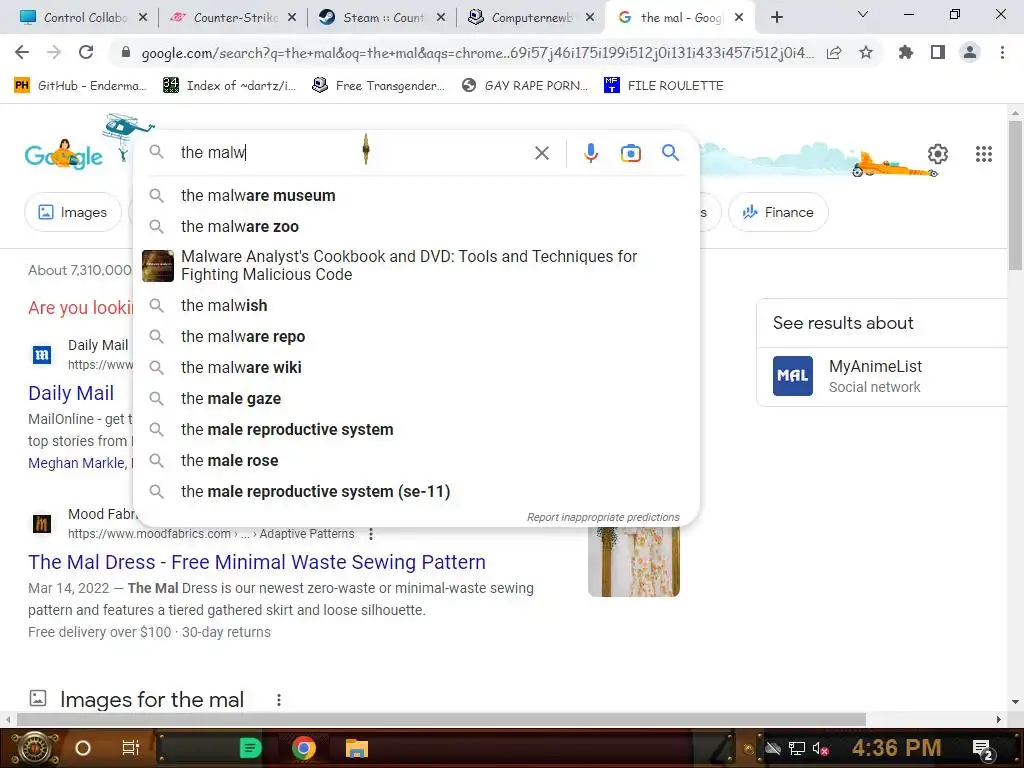Open GitHub - Enderma bookmark
Image resolution: width=1024 pixels, height=768 pixels.
click(80, 85)
